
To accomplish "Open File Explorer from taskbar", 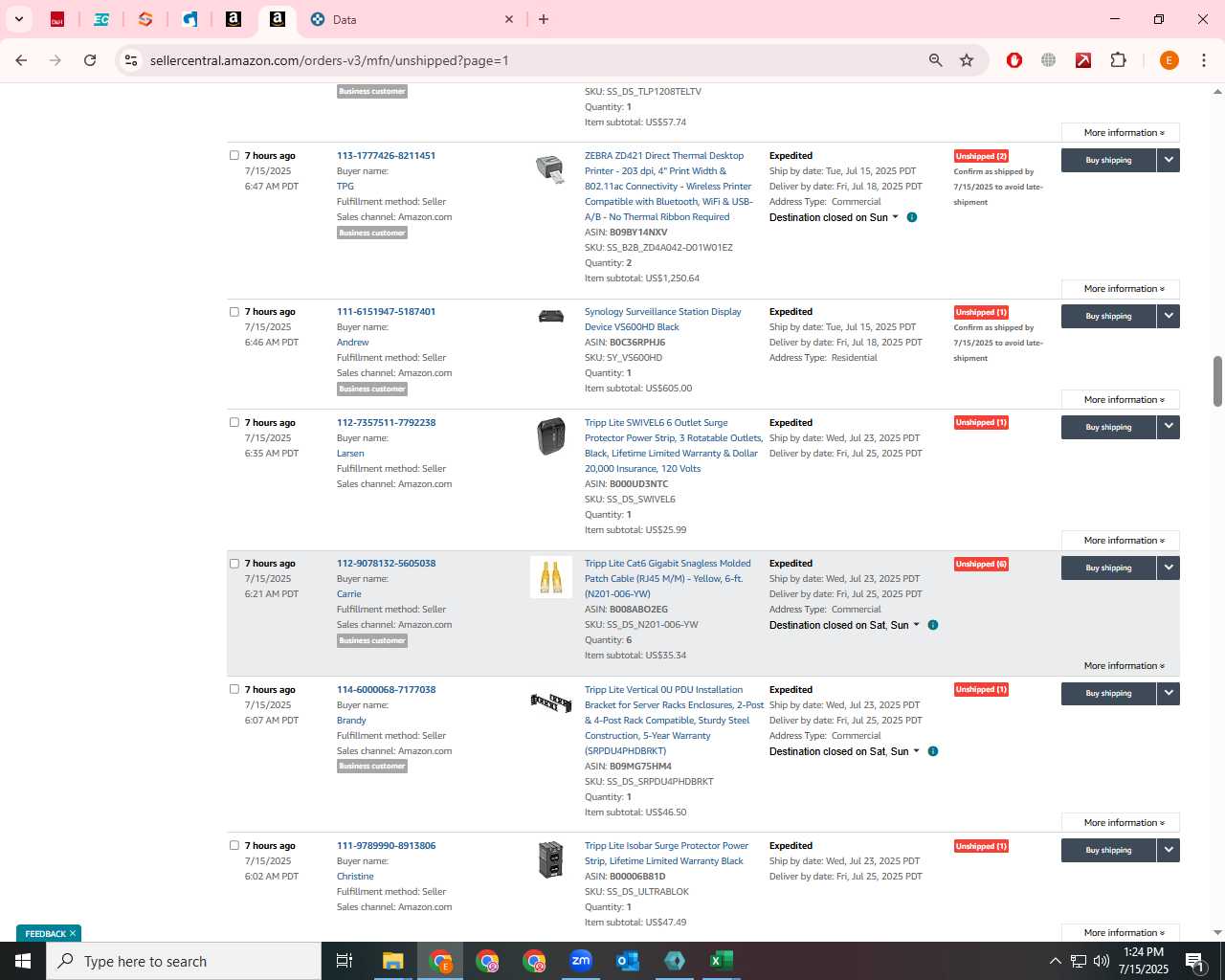I will click(393, 961).
